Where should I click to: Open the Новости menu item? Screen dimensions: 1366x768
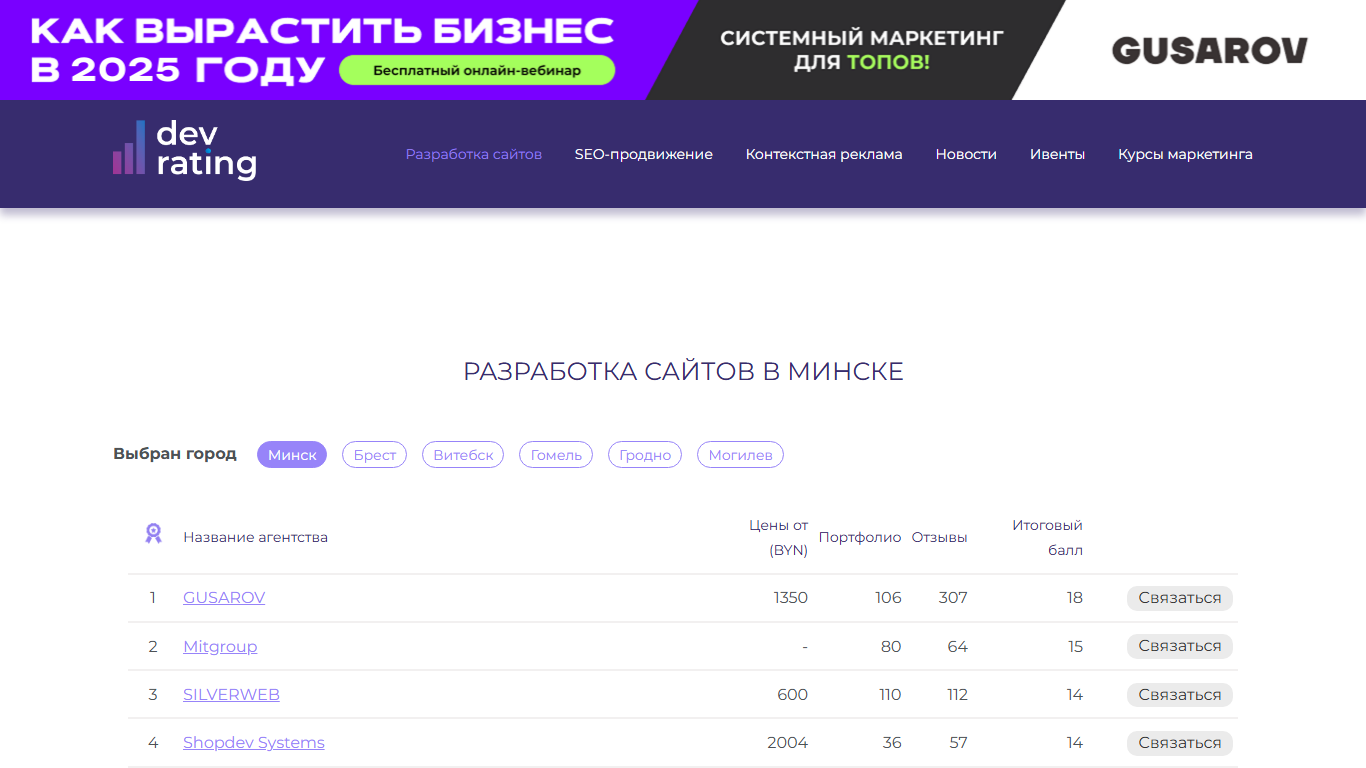coord(966,154)
